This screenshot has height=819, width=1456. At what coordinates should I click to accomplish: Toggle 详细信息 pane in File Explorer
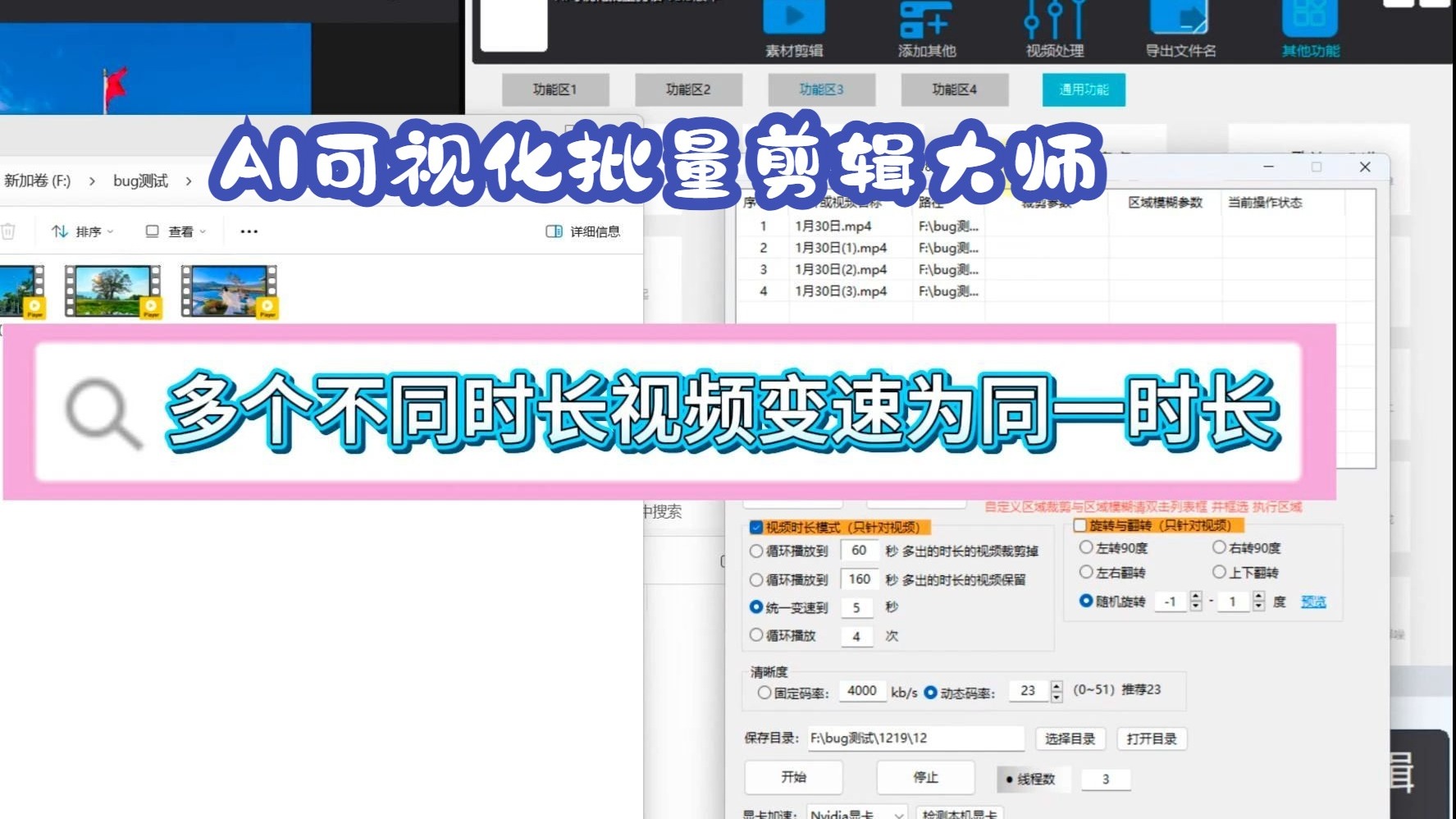click(583, 231)
